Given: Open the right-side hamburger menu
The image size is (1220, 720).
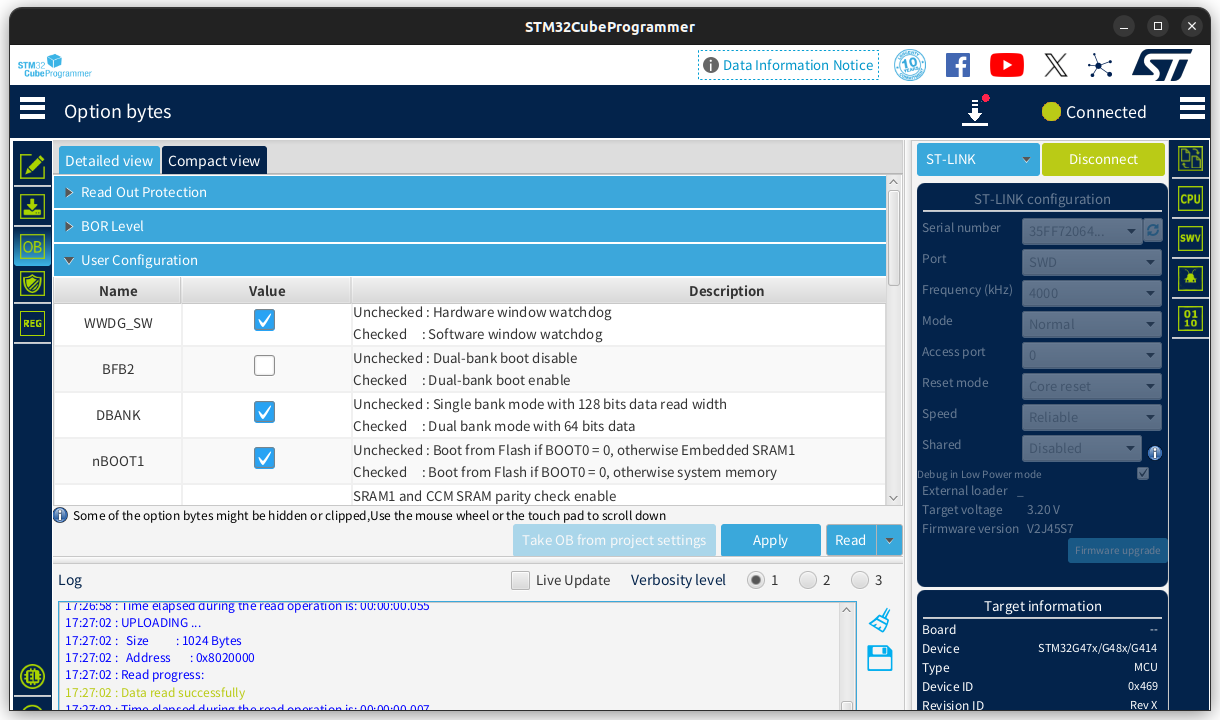Looking at the screenshot, I should click(1192, 108).
